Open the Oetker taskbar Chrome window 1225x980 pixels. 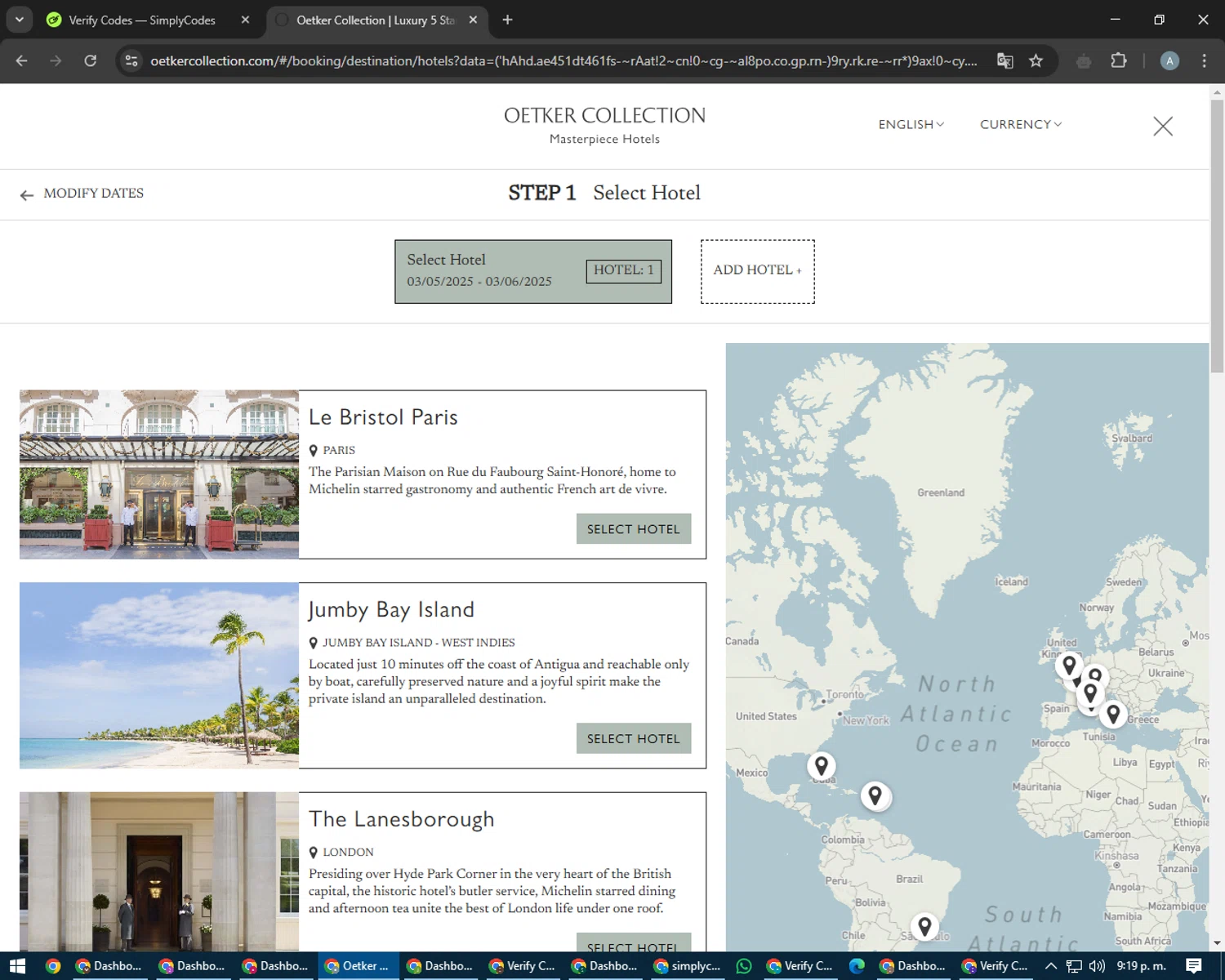tap(358, 966)
